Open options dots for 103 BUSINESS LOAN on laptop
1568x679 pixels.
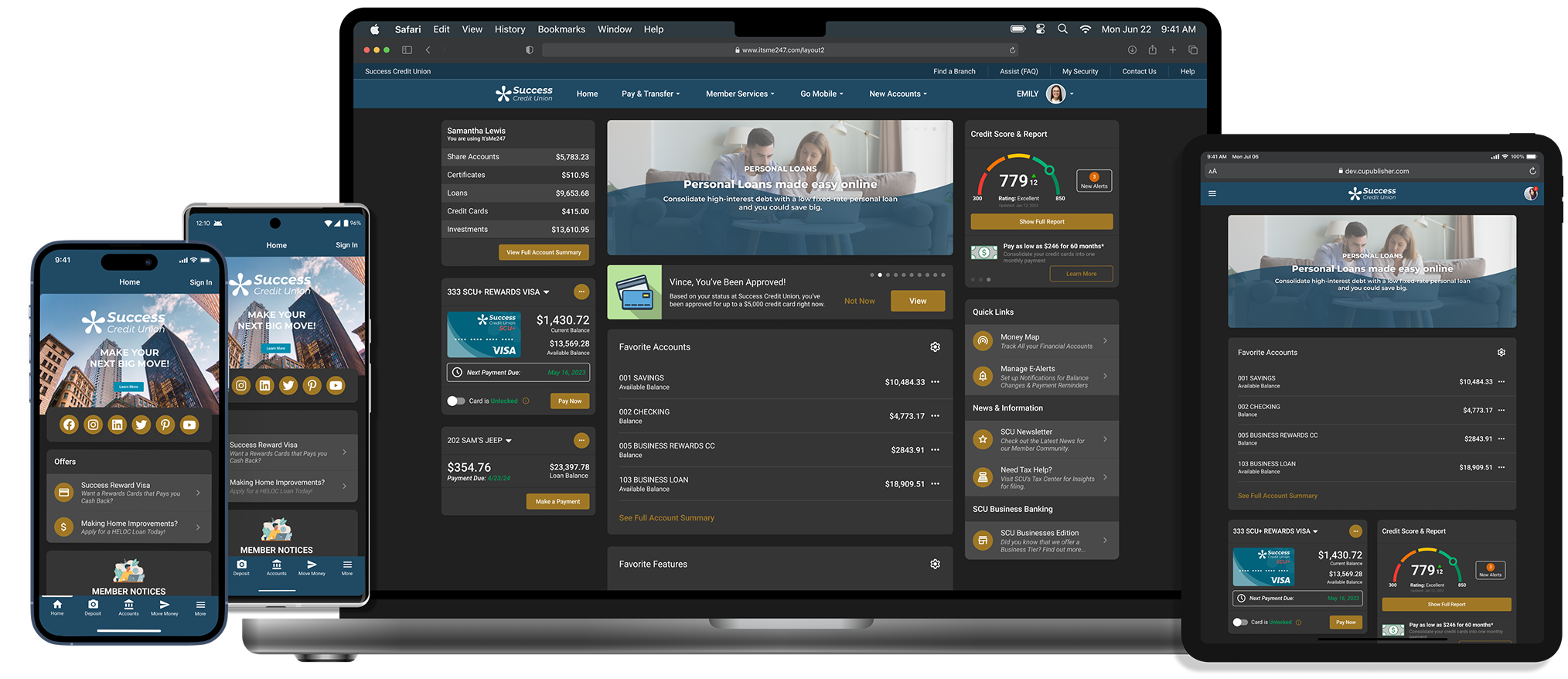[x=935, y=484]
